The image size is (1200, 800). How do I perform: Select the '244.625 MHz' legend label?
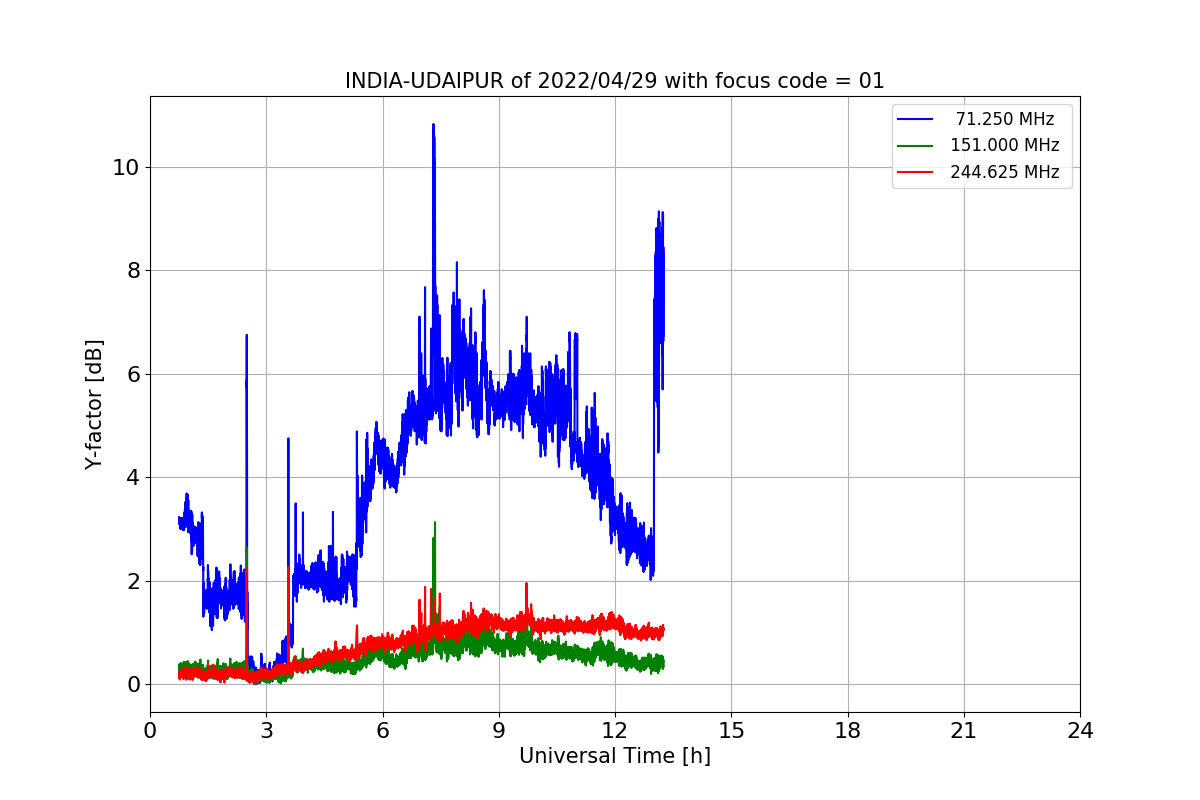pos(1004,171)
